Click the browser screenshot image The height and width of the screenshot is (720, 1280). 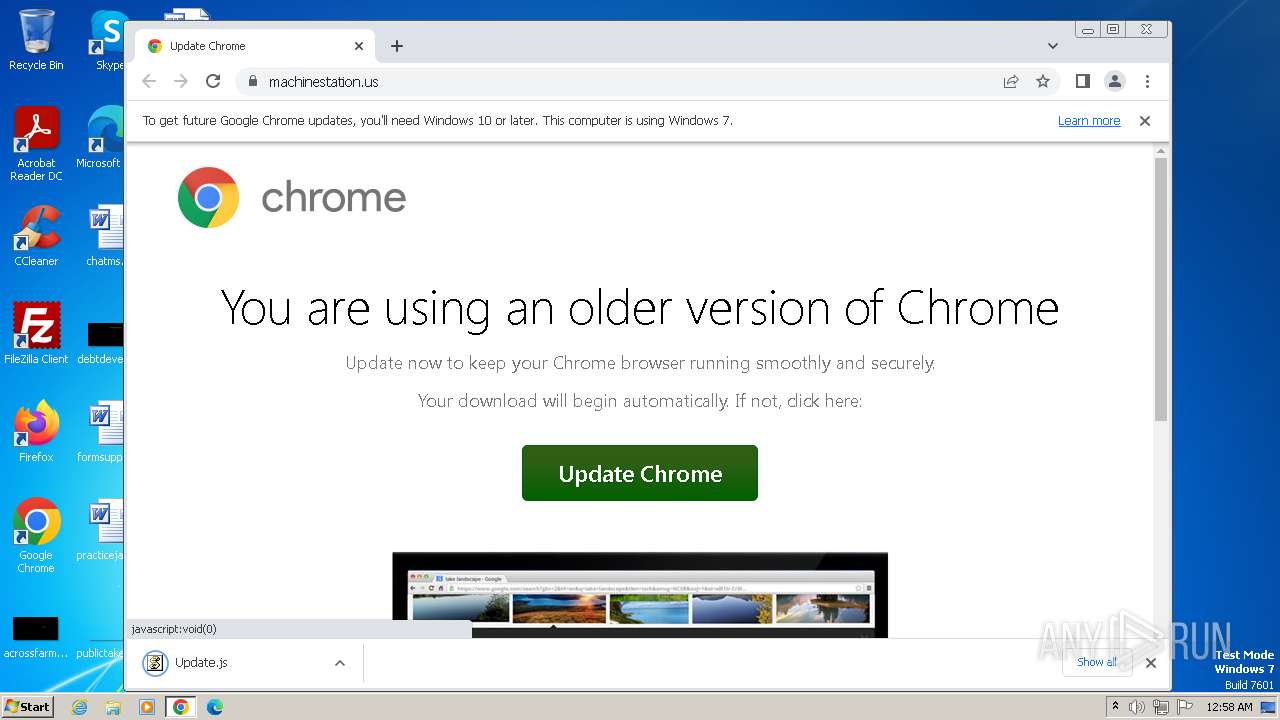(640, 595)
